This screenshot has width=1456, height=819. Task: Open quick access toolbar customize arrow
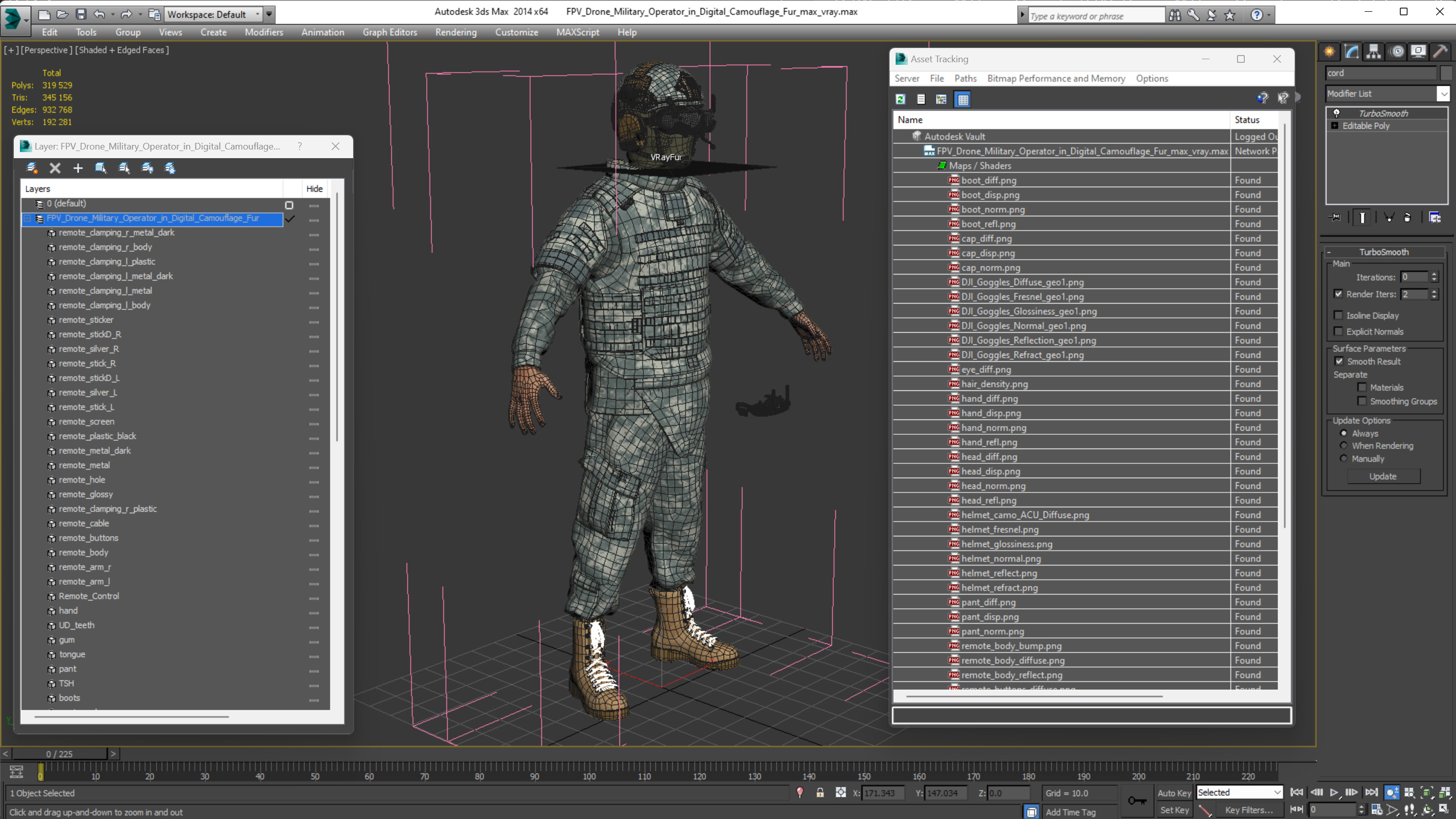[269, 15]
